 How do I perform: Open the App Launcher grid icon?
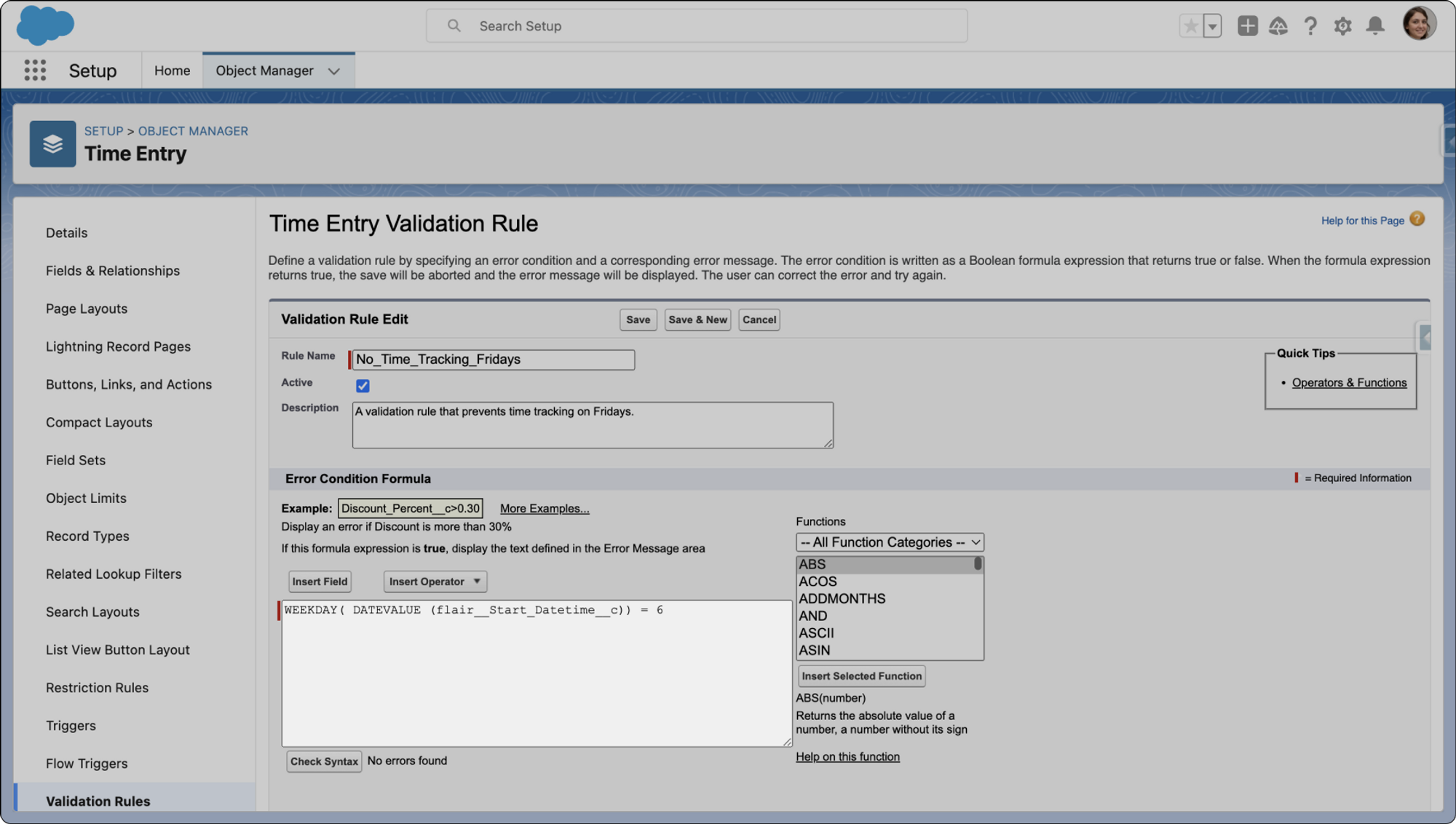coord(35,71)
